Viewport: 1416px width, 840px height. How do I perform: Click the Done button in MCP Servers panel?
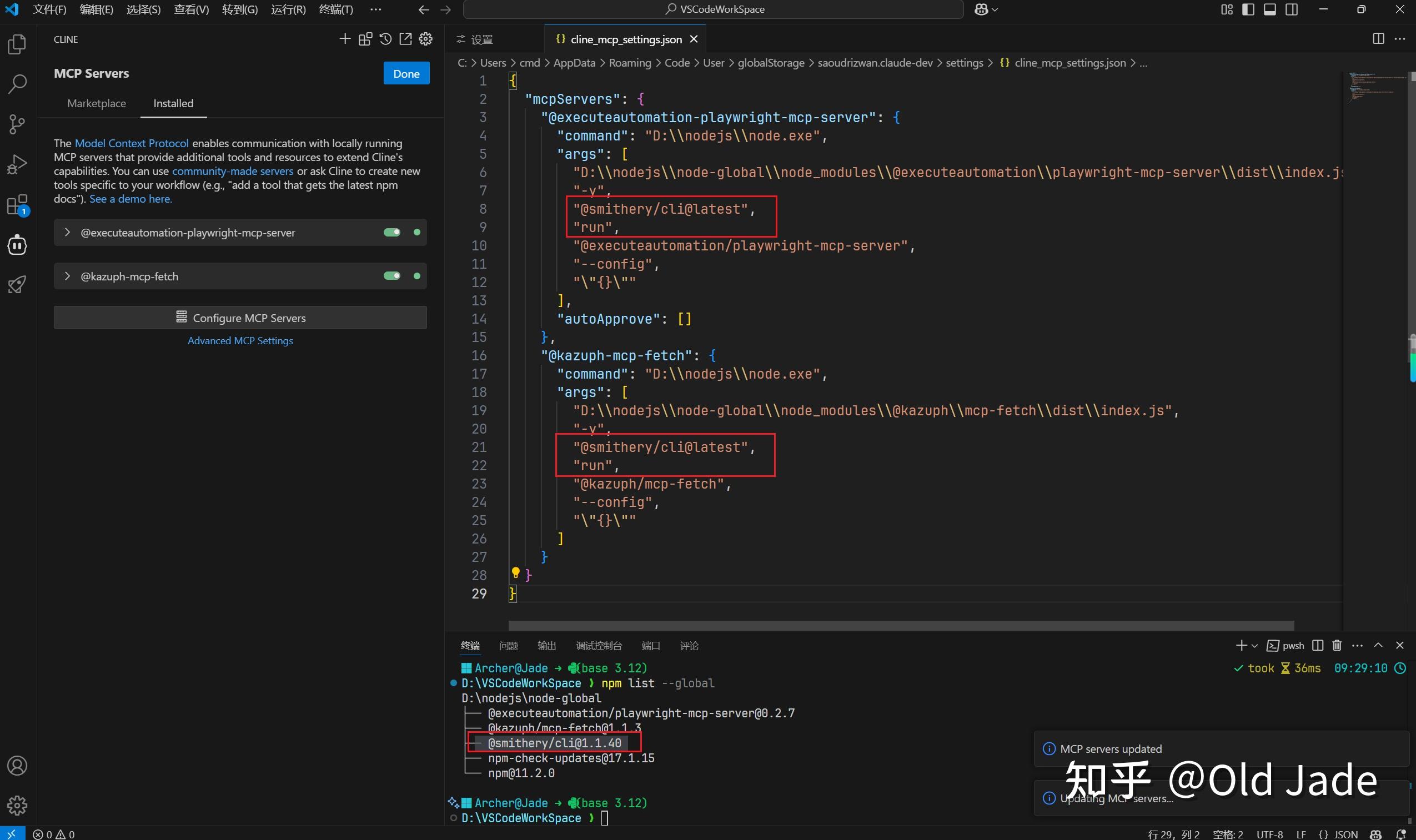point(406,73)
